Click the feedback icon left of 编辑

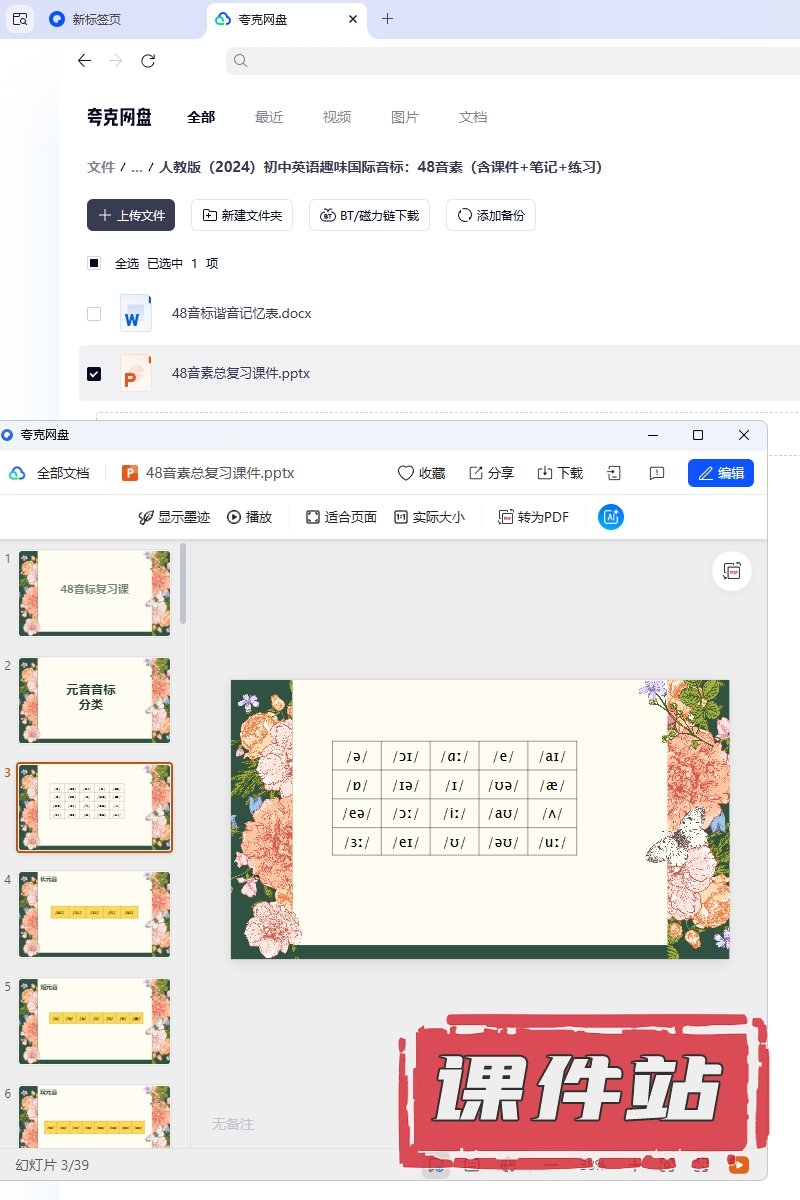click(657, 473)
